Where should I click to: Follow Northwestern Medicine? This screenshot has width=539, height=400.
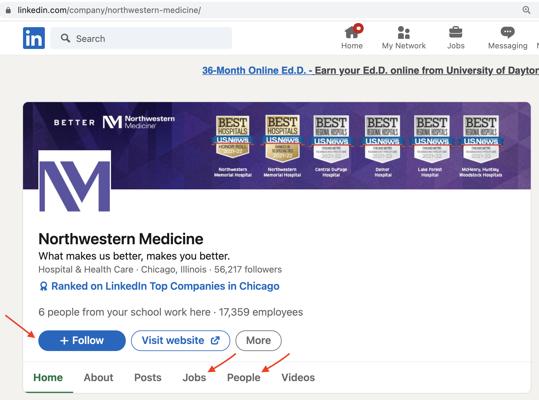[82, 340]
